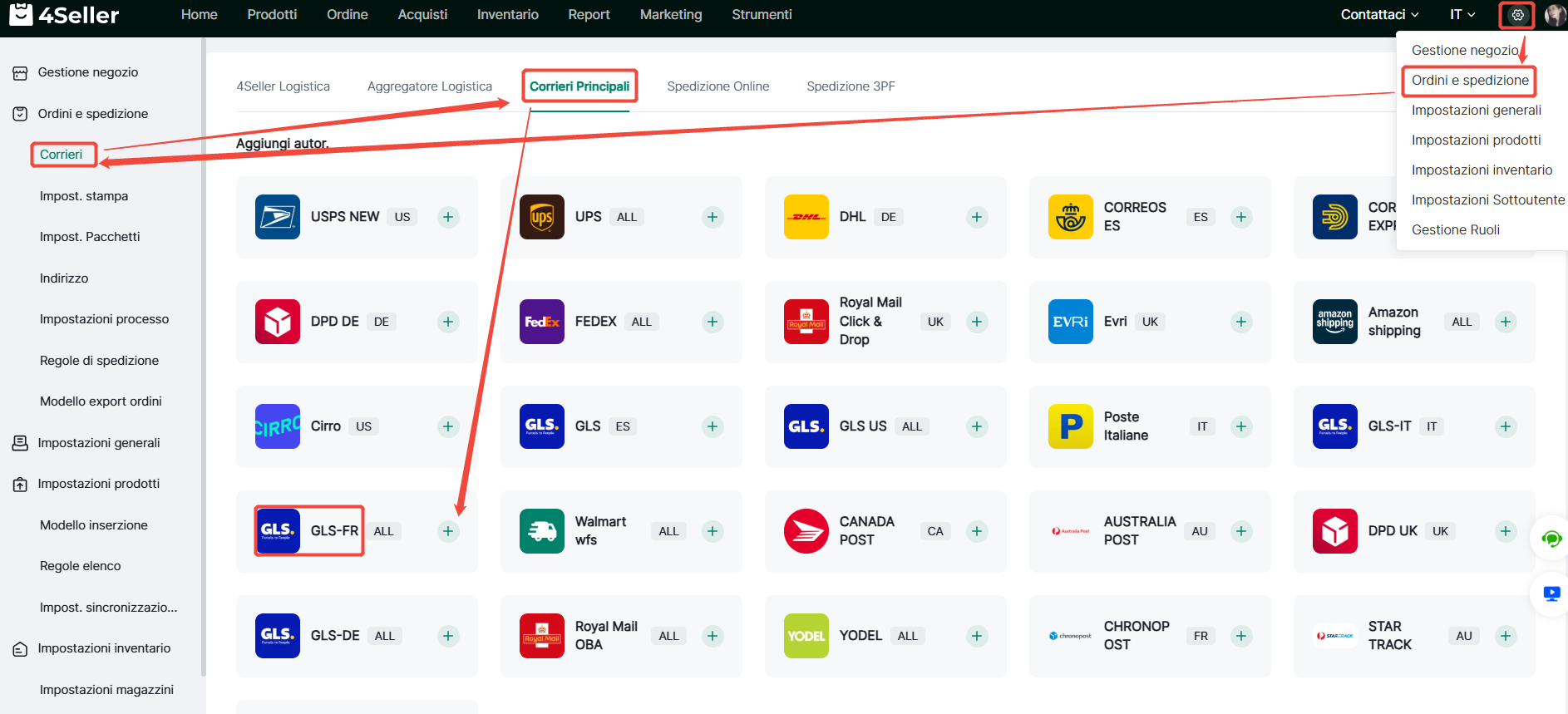Click plus icon for GLS ES
Screen dimensions: 1568x714
(x=713, y=426)
